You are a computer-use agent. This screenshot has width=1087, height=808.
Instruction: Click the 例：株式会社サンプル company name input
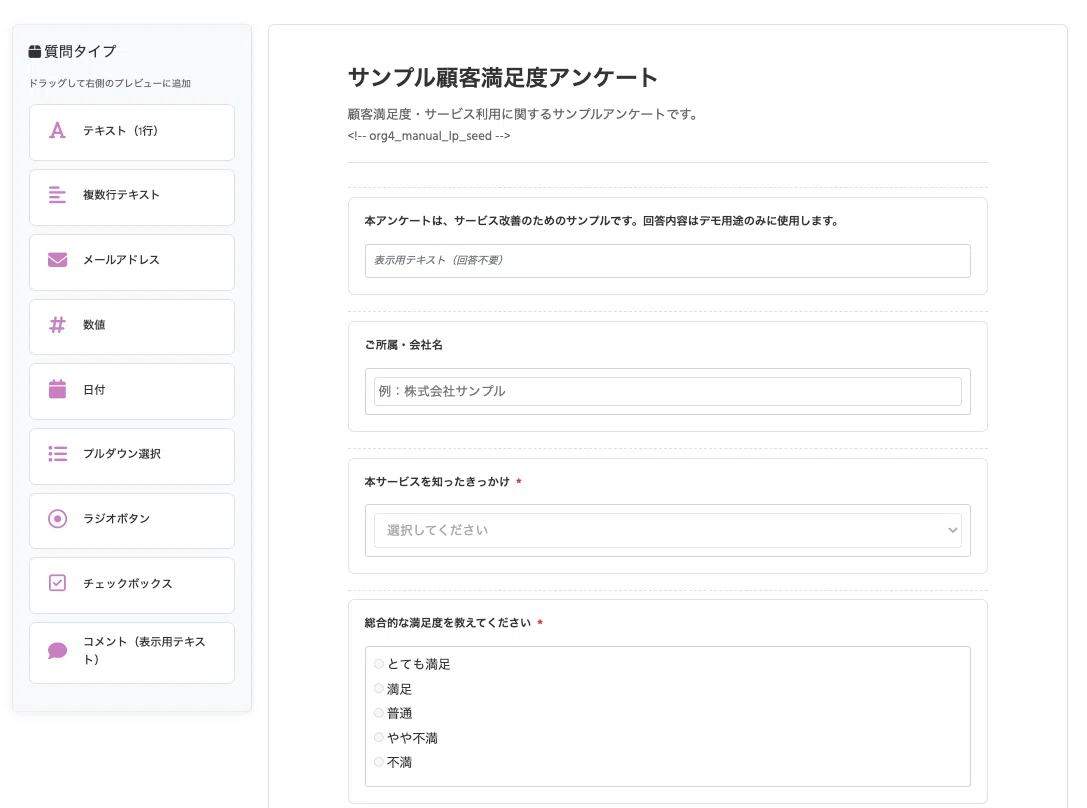(x=668, y=392)
